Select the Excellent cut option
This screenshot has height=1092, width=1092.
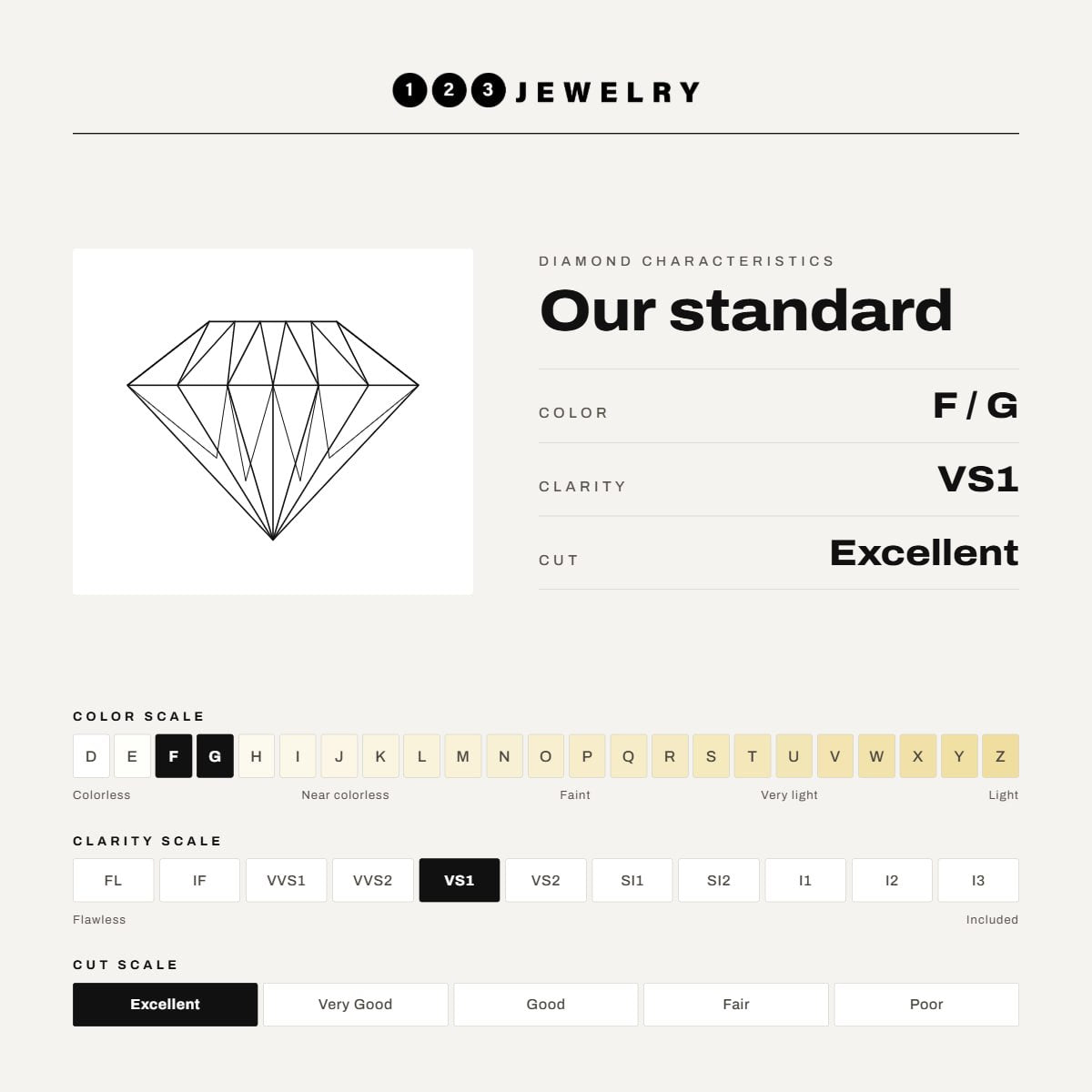pos(165,1005)
